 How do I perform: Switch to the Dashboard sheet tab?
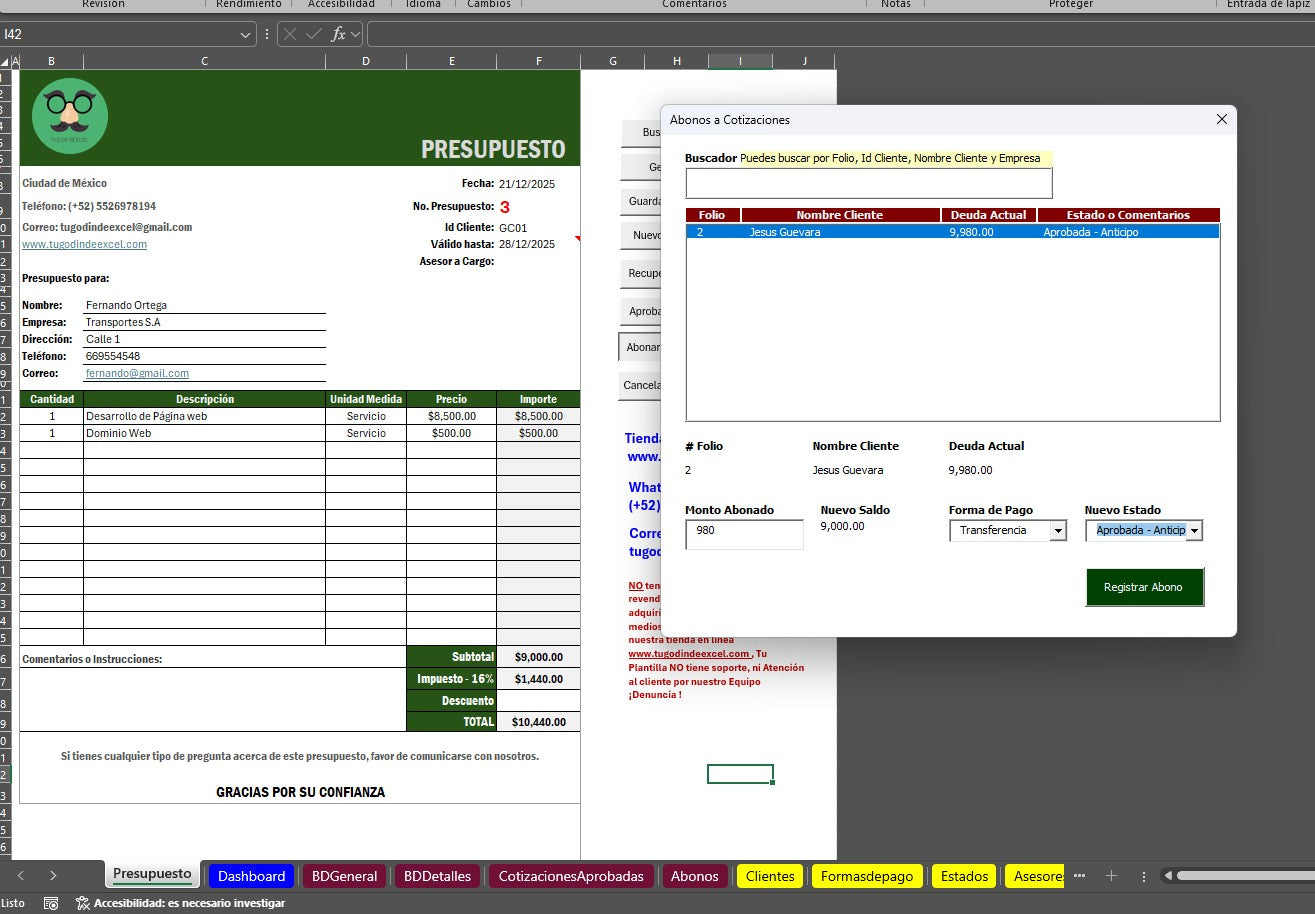pos(251,876)
